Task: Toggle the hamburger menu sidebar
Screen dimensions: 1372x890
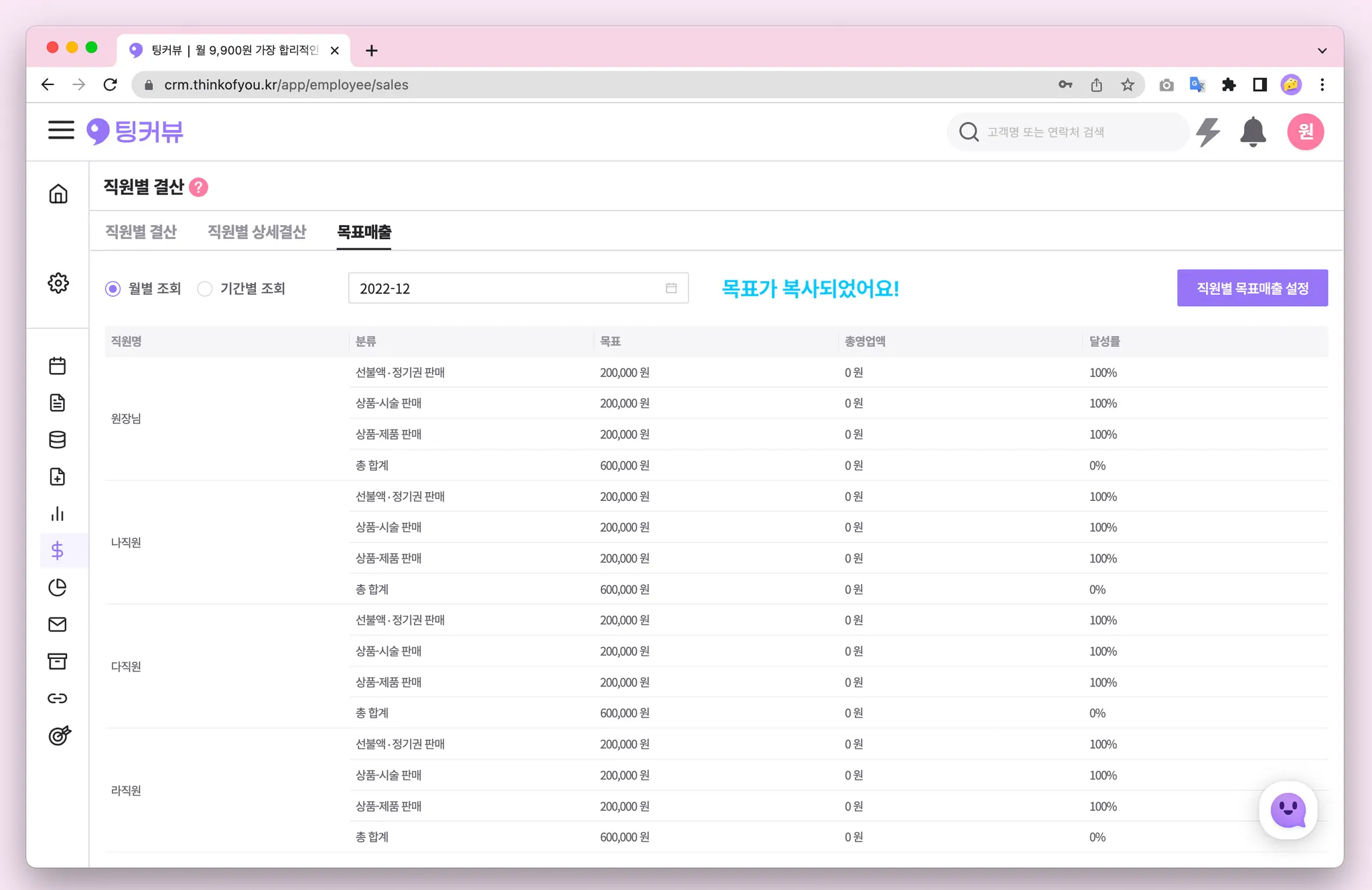Action: tap(61, 130)
